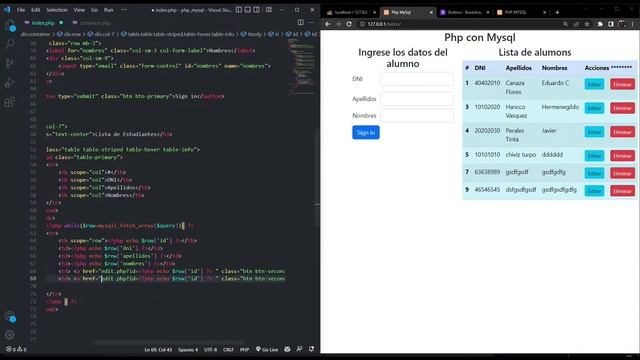Switch to index.php editor tab
The image size is (640, 360).
(43, 23)
